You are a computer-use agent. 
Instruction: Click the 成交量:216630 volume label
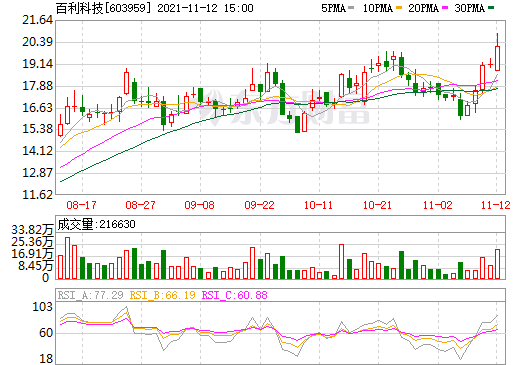pyautogui.click(x=96, y=224)
